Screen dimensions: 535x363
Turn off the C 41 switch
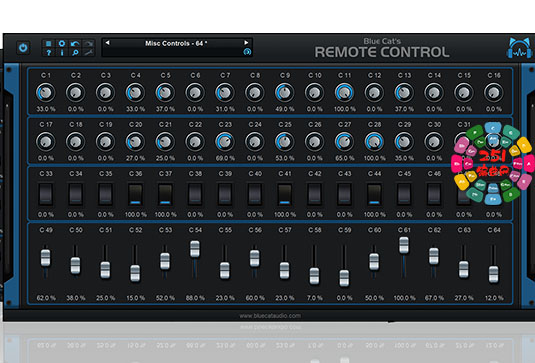pos(285,194)
